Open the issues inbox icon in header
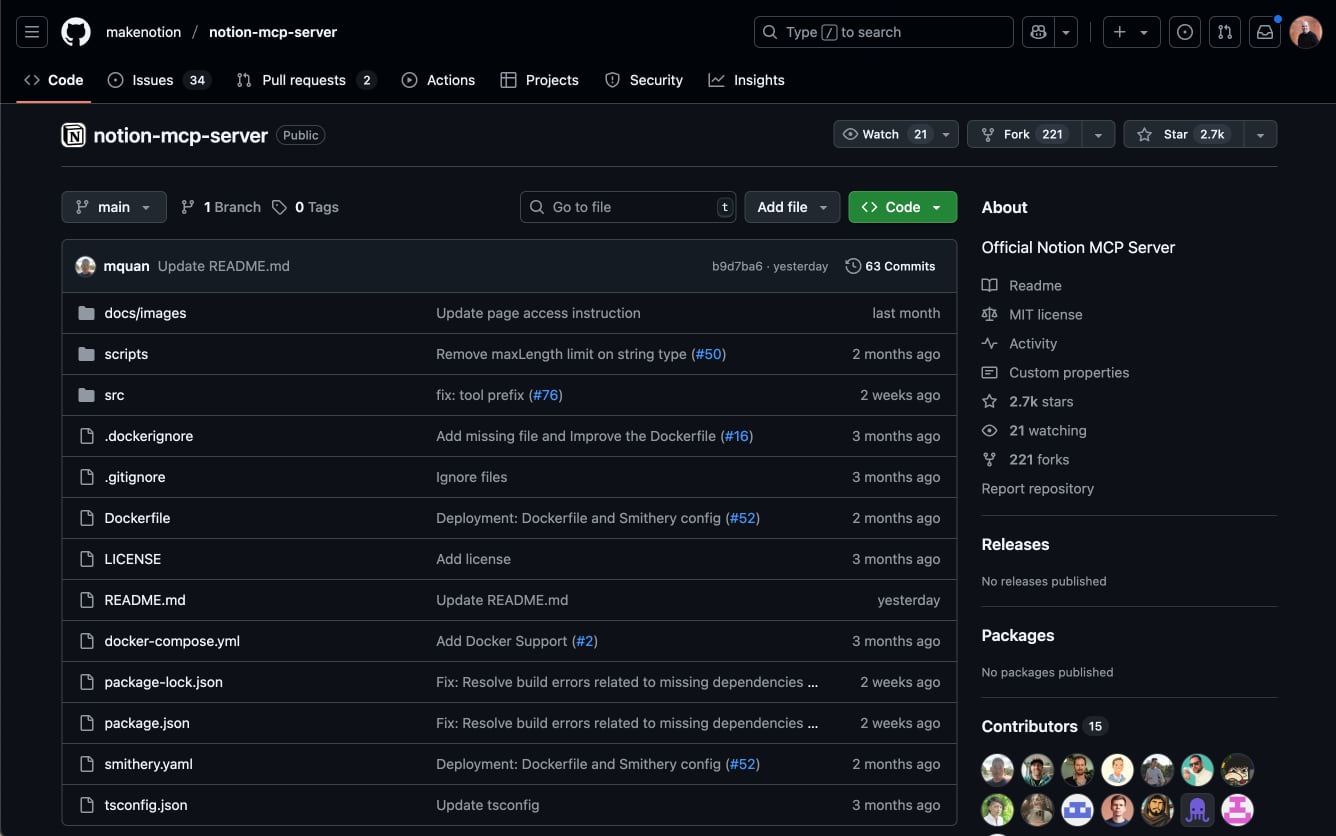The height and width of the screenshot is (836, 1336). pyautogui.click(x=1185, y=32)
